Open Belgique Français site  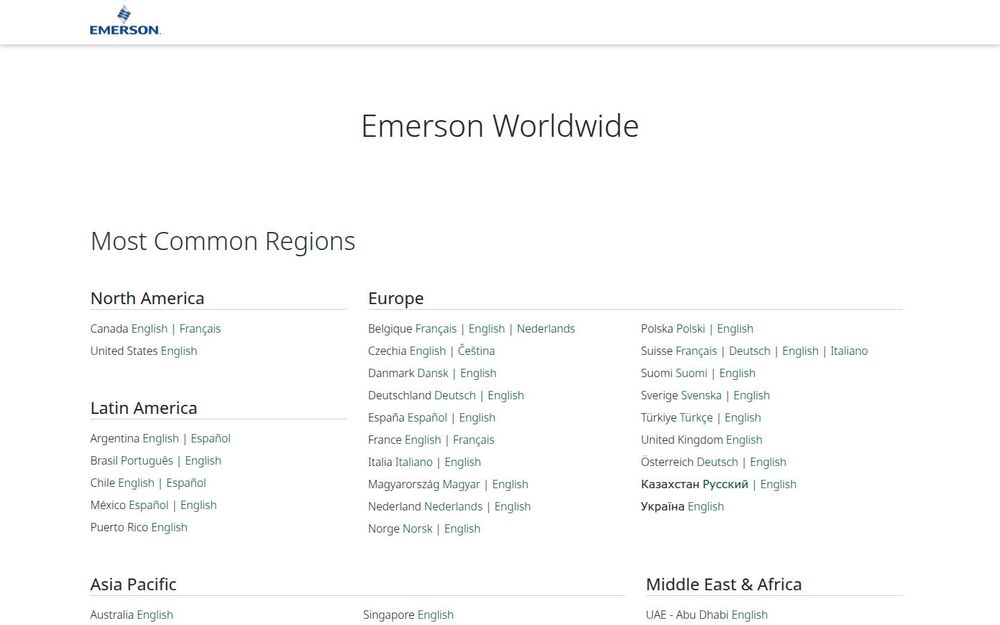pyautogui.click(x=436, y=329)
